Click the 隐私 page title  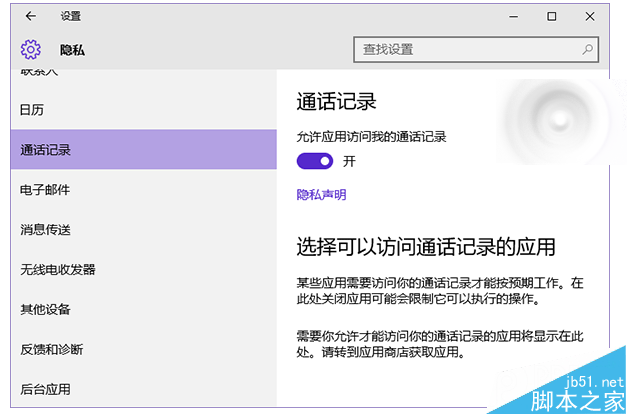point(72,50)
